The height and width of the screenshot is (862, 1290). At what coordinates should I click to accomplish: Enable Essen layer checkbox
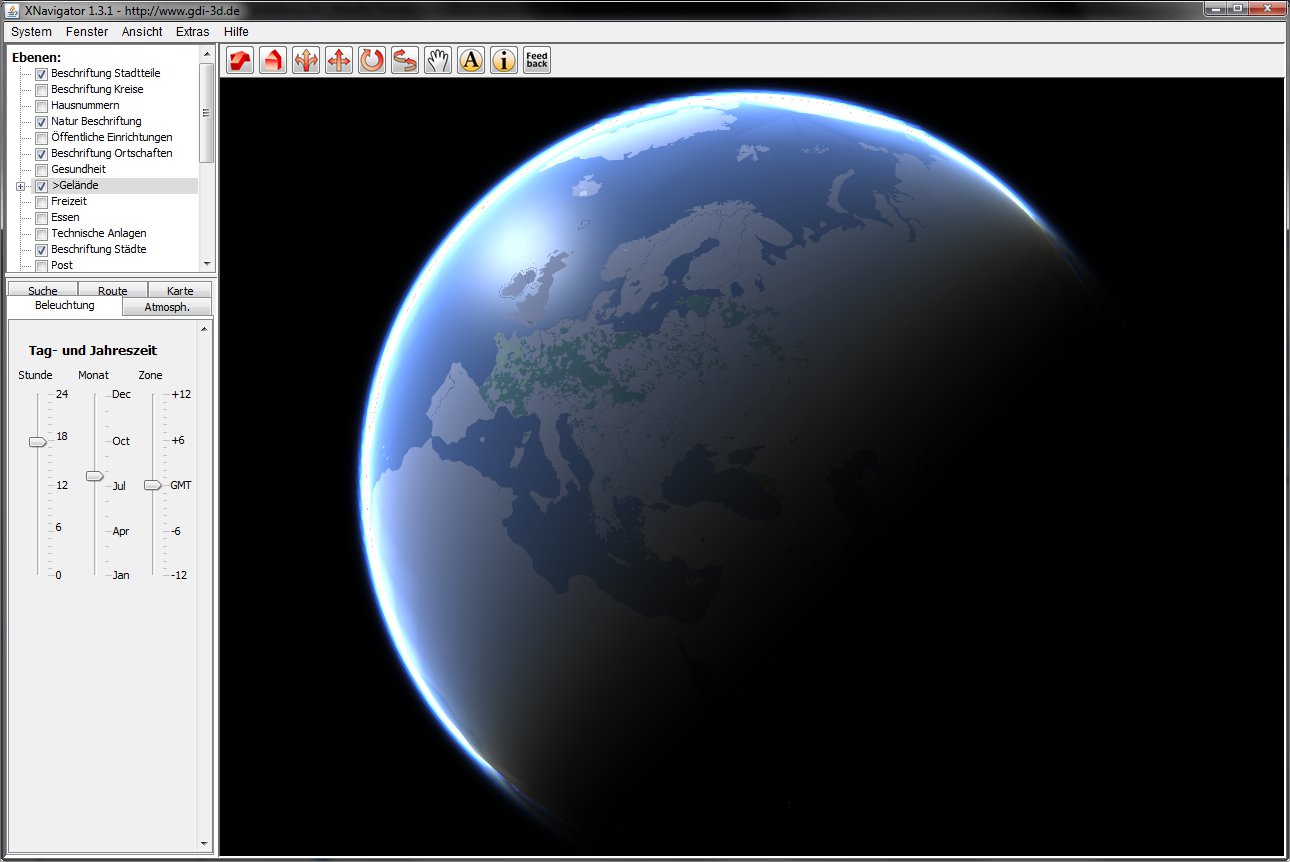tap(42, 218)
